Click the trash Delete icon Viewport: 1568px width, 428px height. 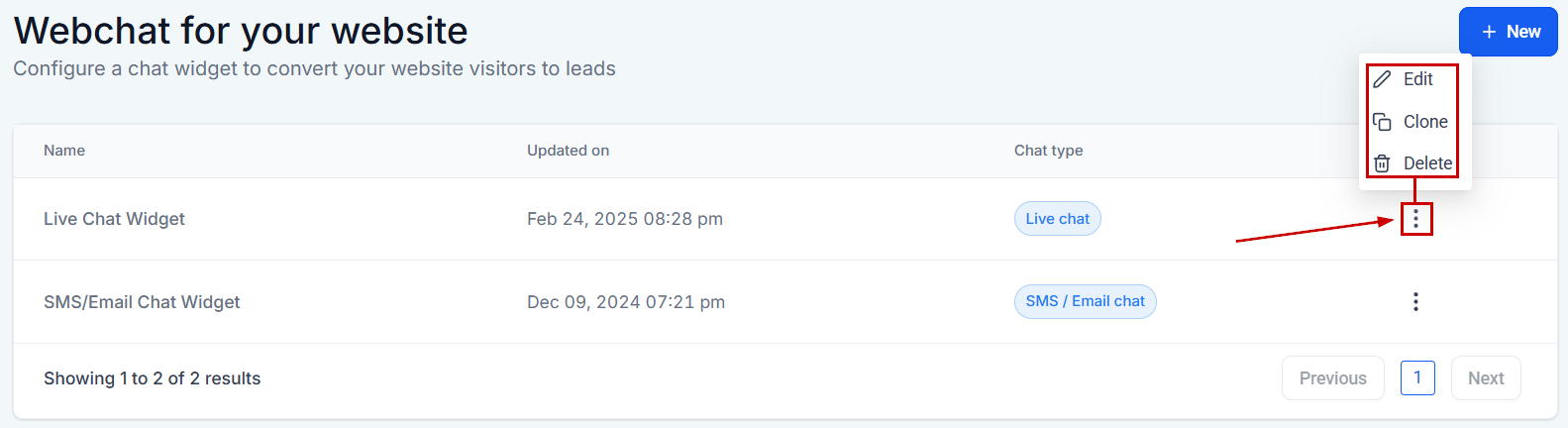click(1382, 163)
